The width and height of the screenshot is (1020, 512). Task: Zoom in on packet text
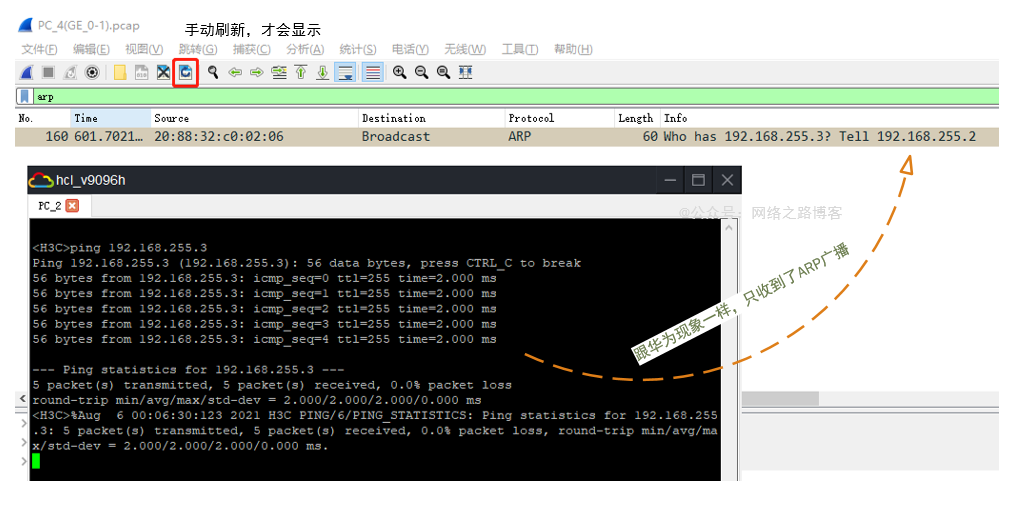[x=399, y=72]
